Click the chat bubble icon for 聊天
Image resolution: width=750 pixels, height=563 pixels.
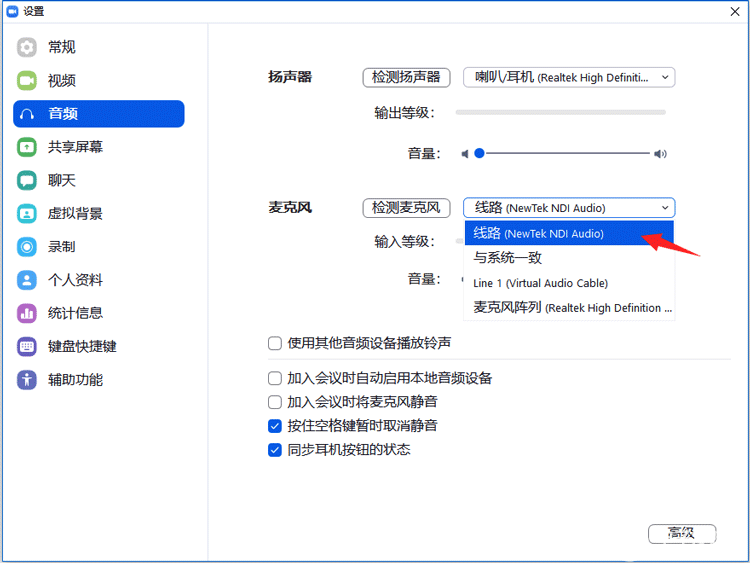27,180
